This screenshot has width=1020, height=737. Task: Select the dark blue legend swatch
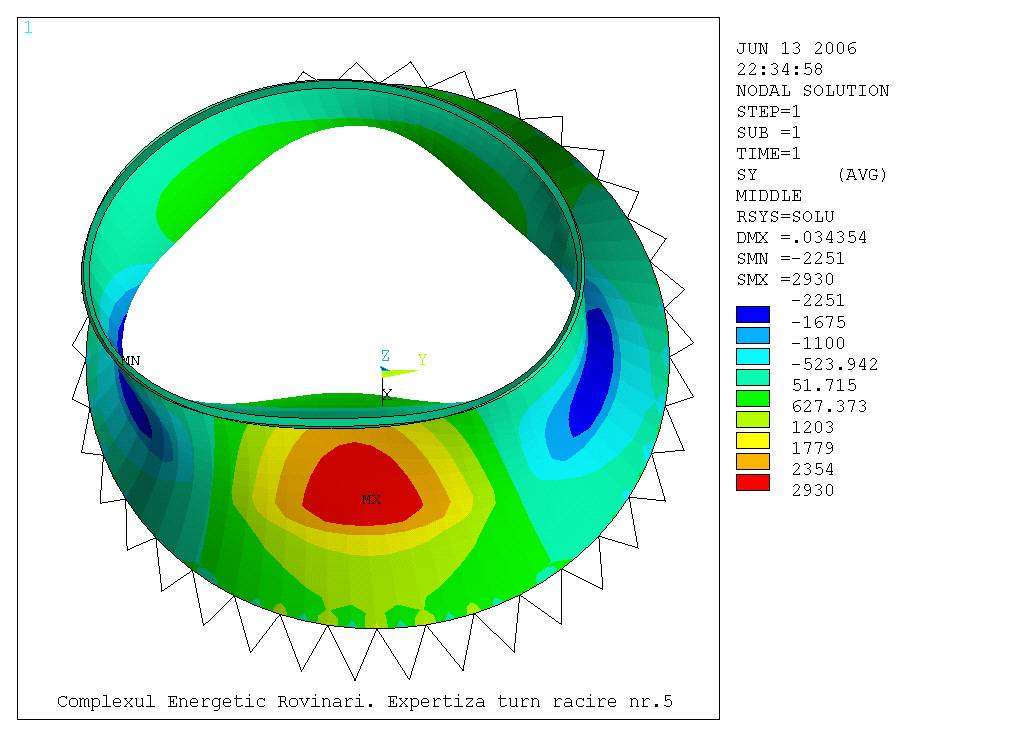pyautogui.click(x=752, y=314)
